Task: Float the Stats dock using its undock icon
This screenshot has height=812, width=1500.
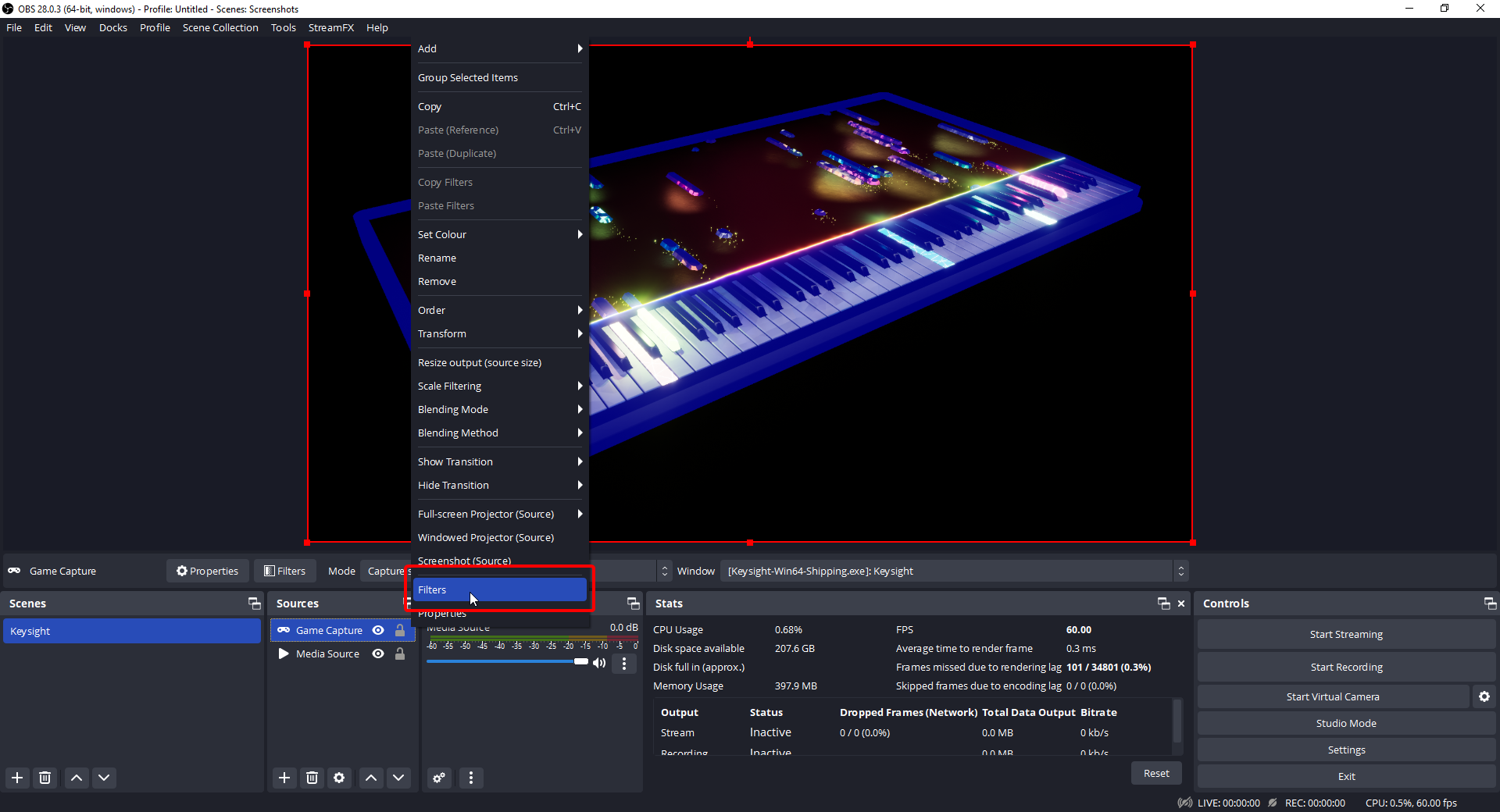Action: pos(1164,604)
